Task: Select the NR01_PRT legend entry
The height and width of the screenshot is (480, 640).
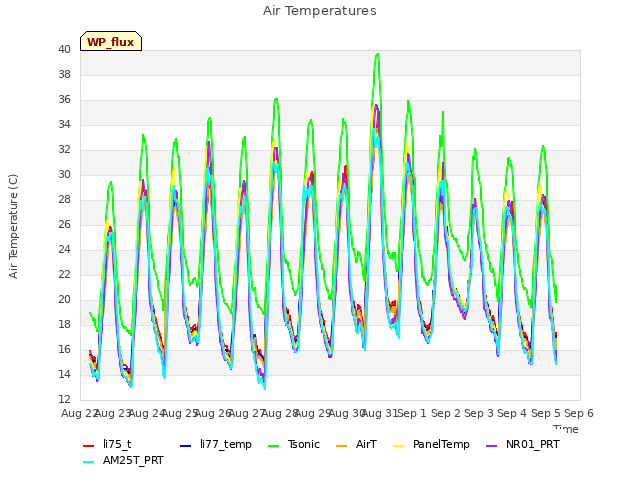Action: pos(523,444)
